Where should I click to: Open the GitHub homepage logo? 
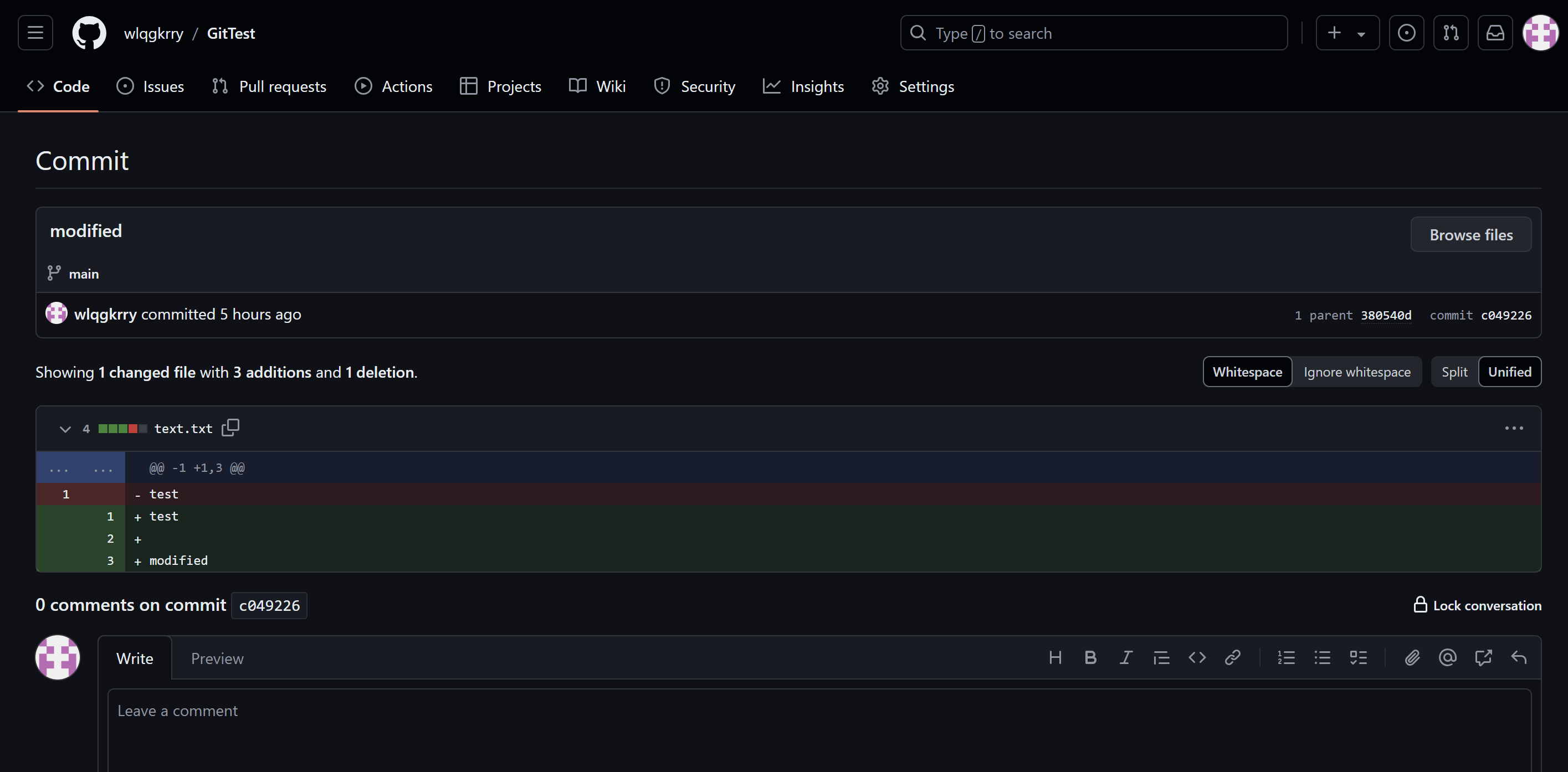(x=89, y=33)
